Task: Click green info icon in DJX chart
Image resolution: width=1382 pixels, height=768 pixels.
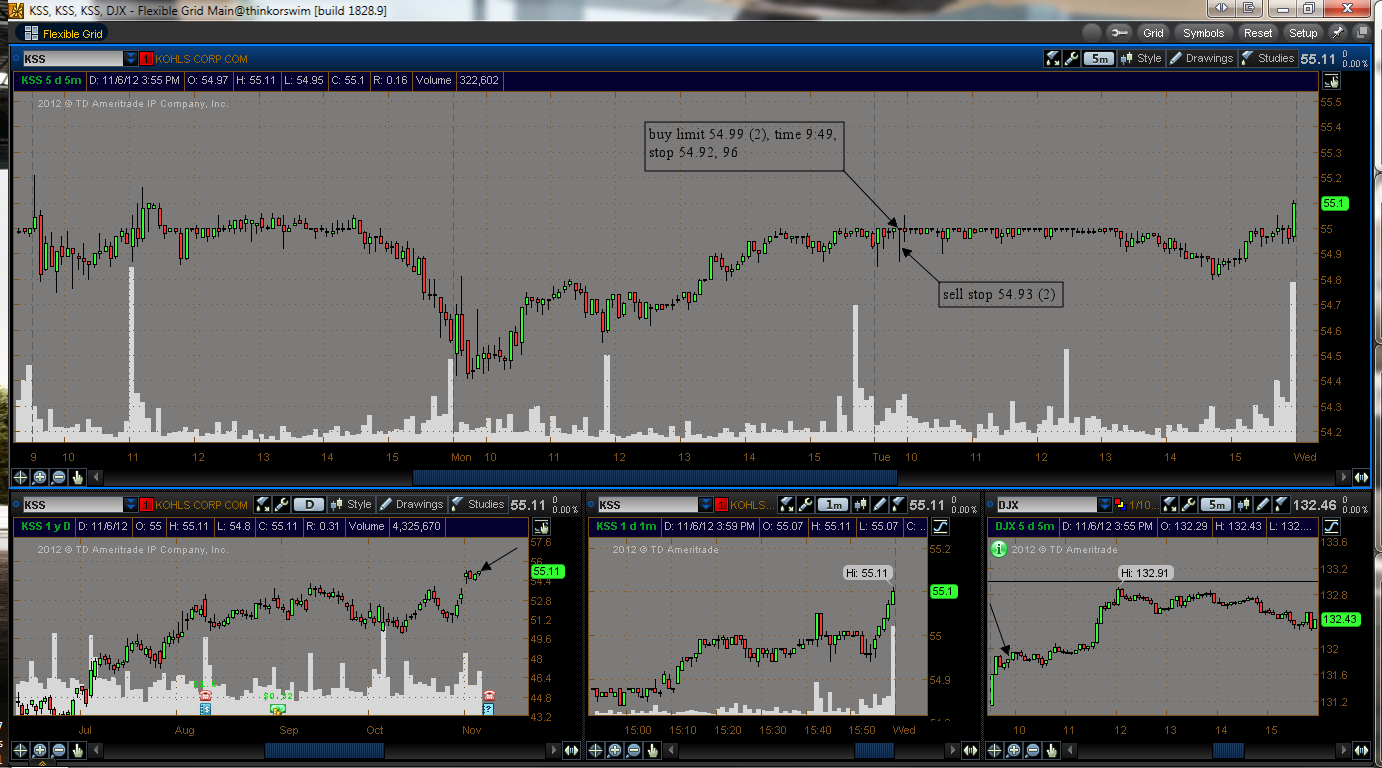Action: point(998,549)
